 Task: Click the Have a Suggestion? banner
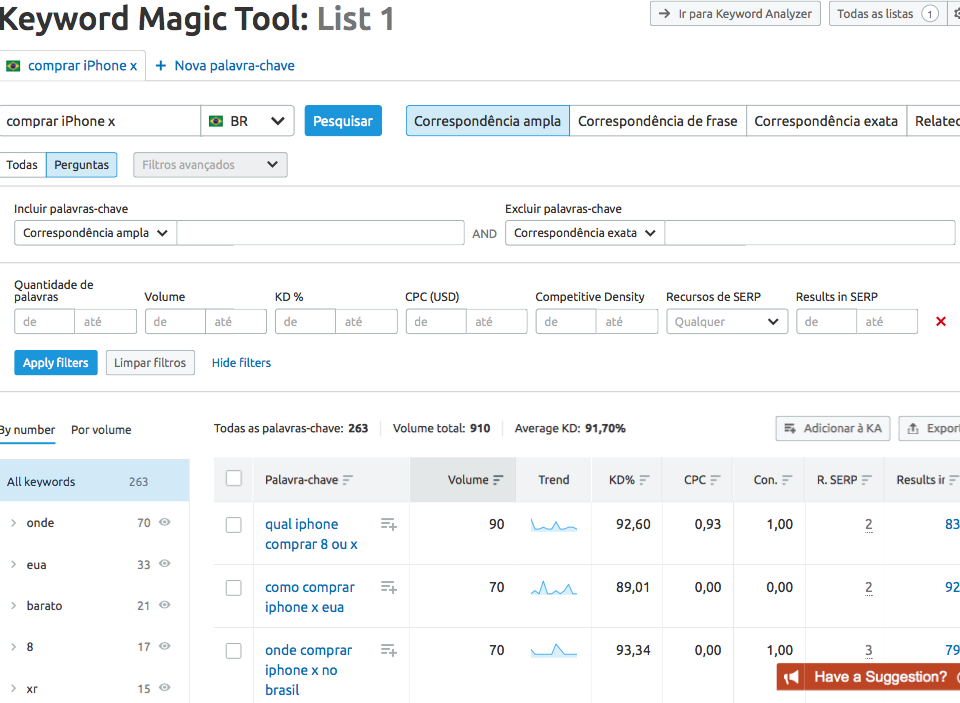tap(868, 677)
